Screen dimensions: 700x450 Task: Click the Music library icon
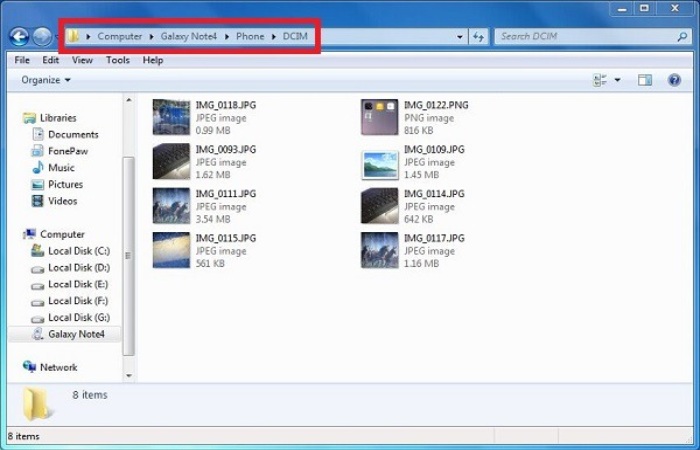tap(38, 167)
